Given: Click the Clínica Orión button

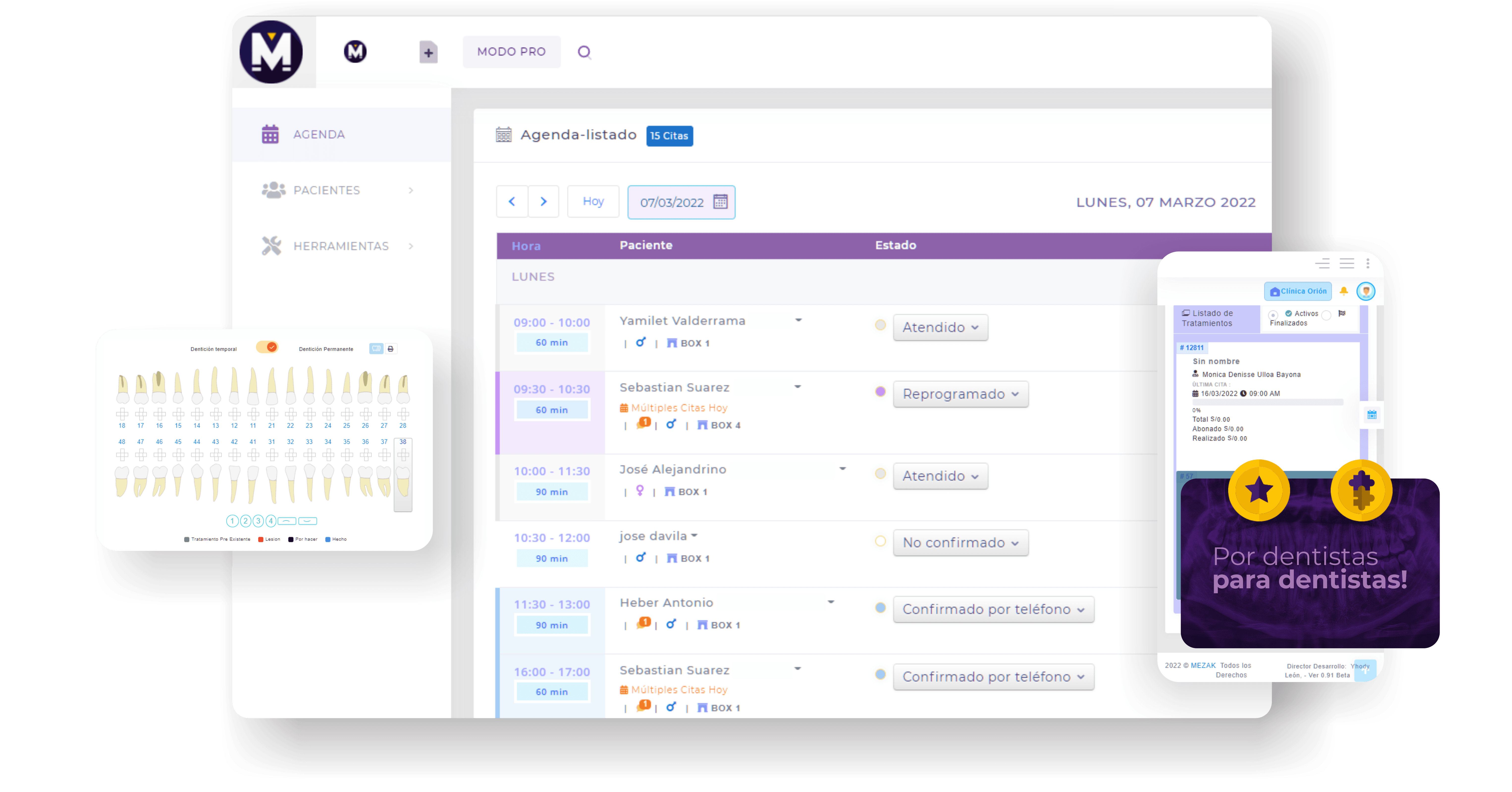Looking at the screenshot, I should (1298, 291).
